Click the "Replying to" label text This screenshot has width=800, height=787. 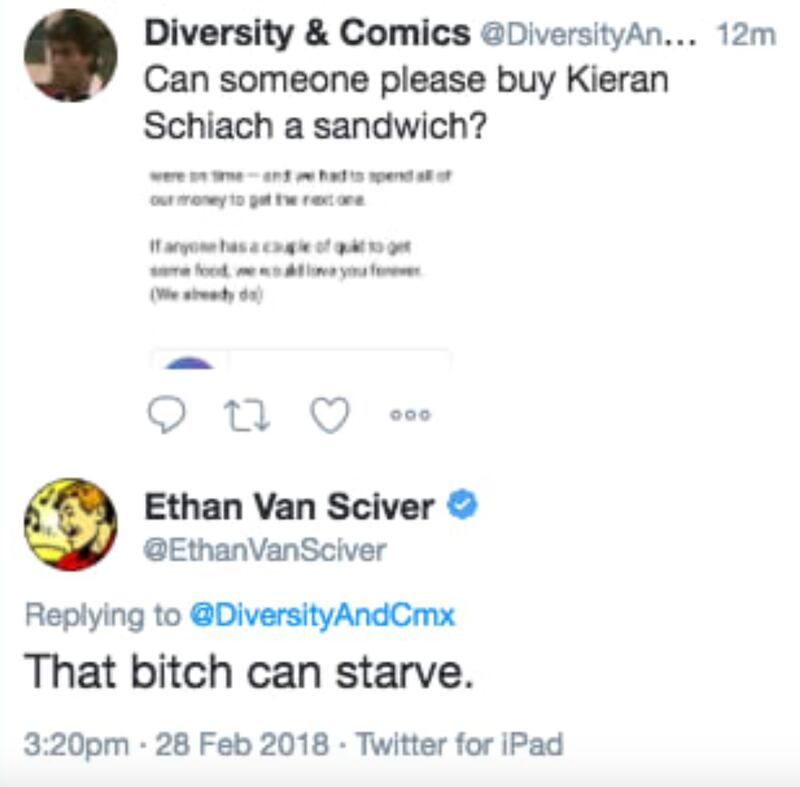[x=100, y=615]
